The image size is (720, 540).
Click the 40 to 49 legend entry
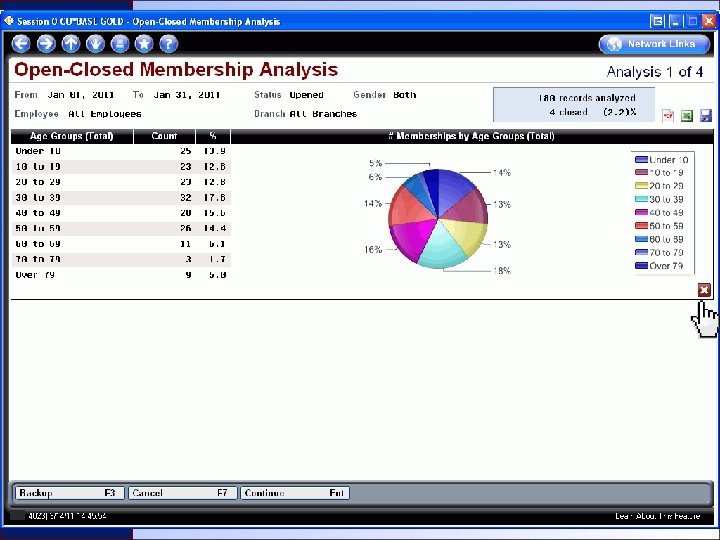[x=659, y=213]
